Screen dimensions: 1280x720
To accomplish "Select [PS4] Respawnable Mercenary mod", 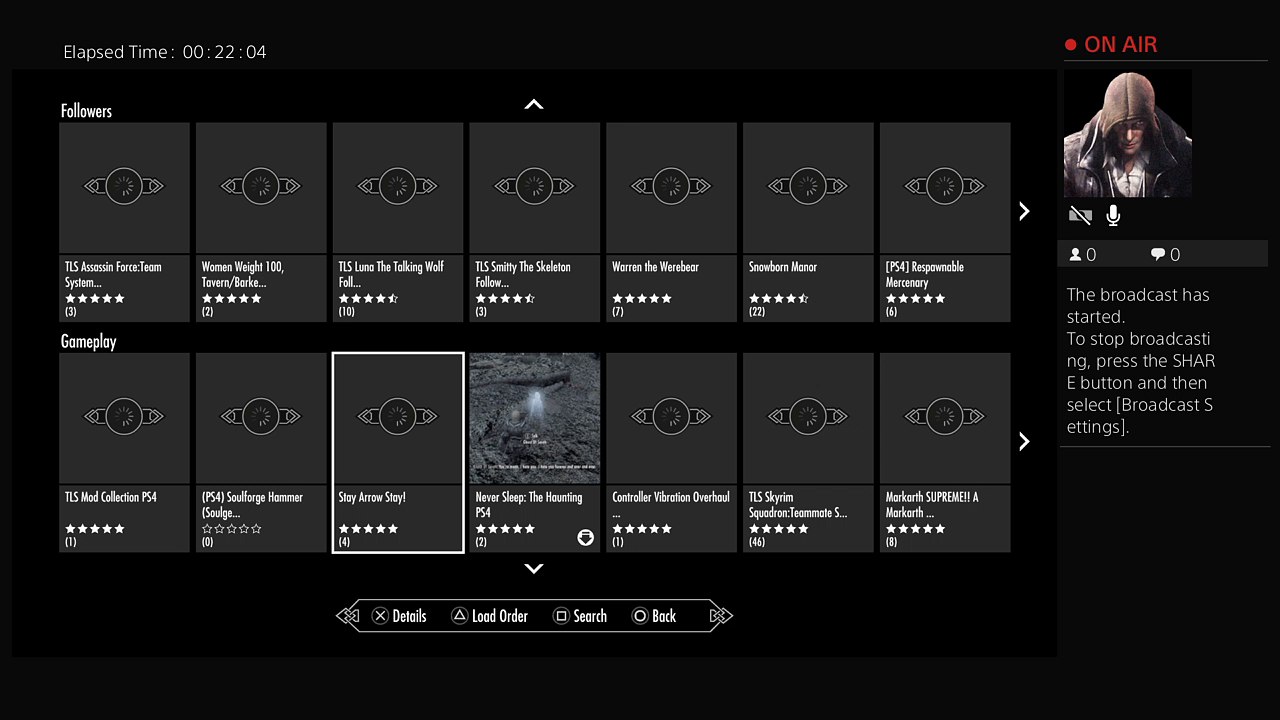I will coord(945,222).
